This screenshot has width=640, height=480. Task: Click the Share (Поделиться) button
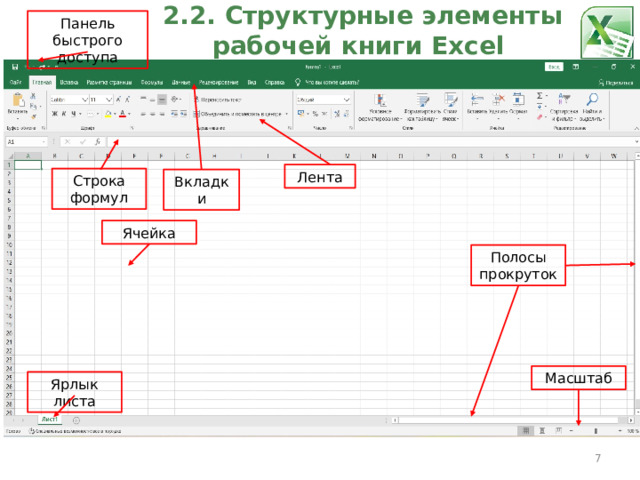click(x=616, y=83)
